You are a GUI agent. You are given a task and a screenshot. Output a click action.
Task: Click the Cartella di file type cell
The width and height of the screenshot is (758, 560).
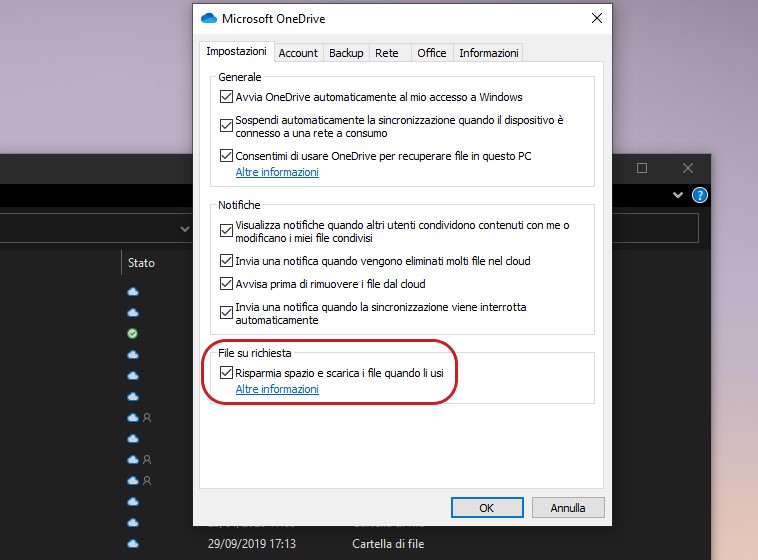pyautogui.click(x=388, y=544)
